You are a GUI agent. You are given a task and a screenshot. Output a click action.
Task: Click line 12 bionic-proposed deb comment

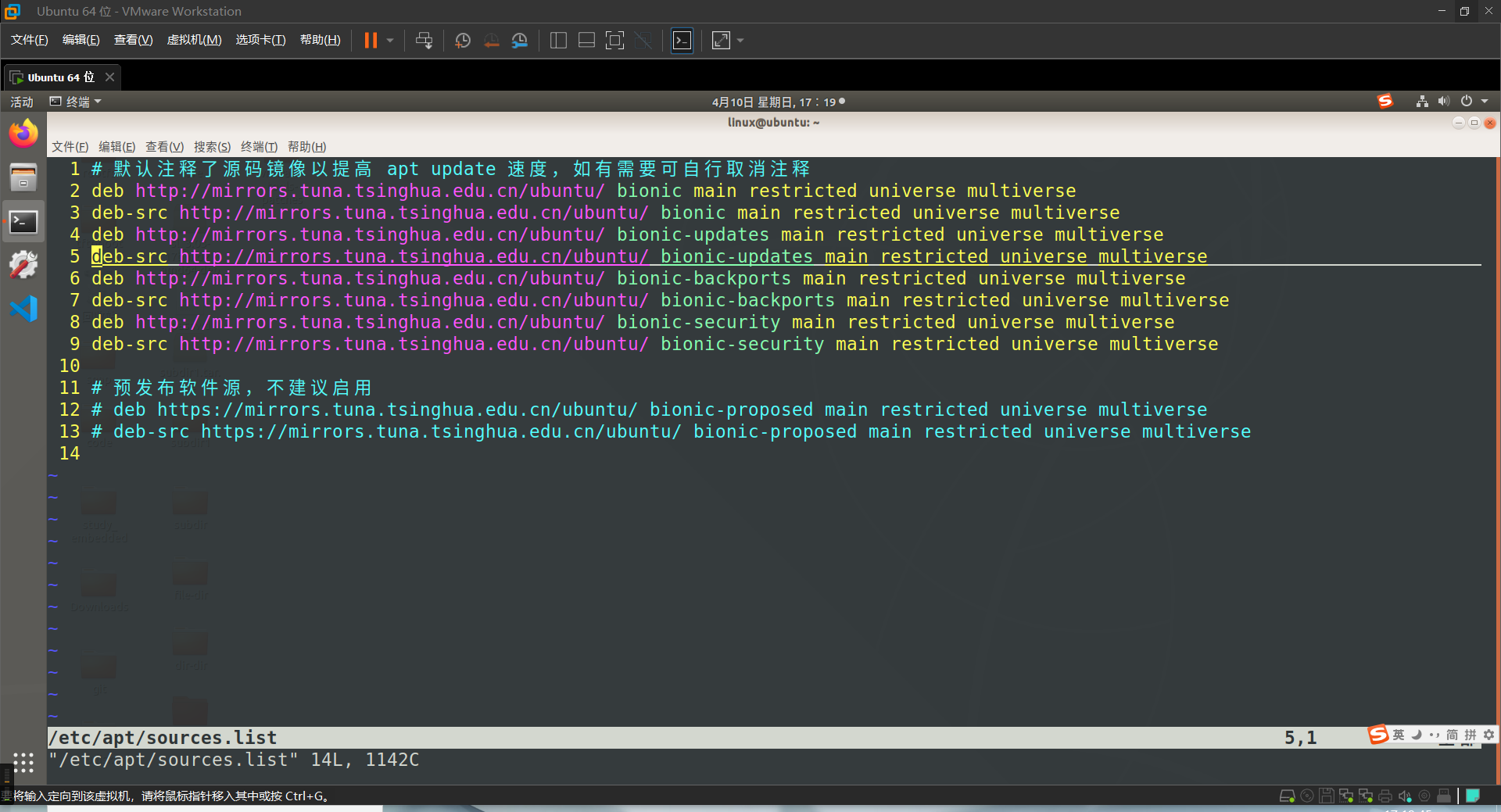coord(649,410)
